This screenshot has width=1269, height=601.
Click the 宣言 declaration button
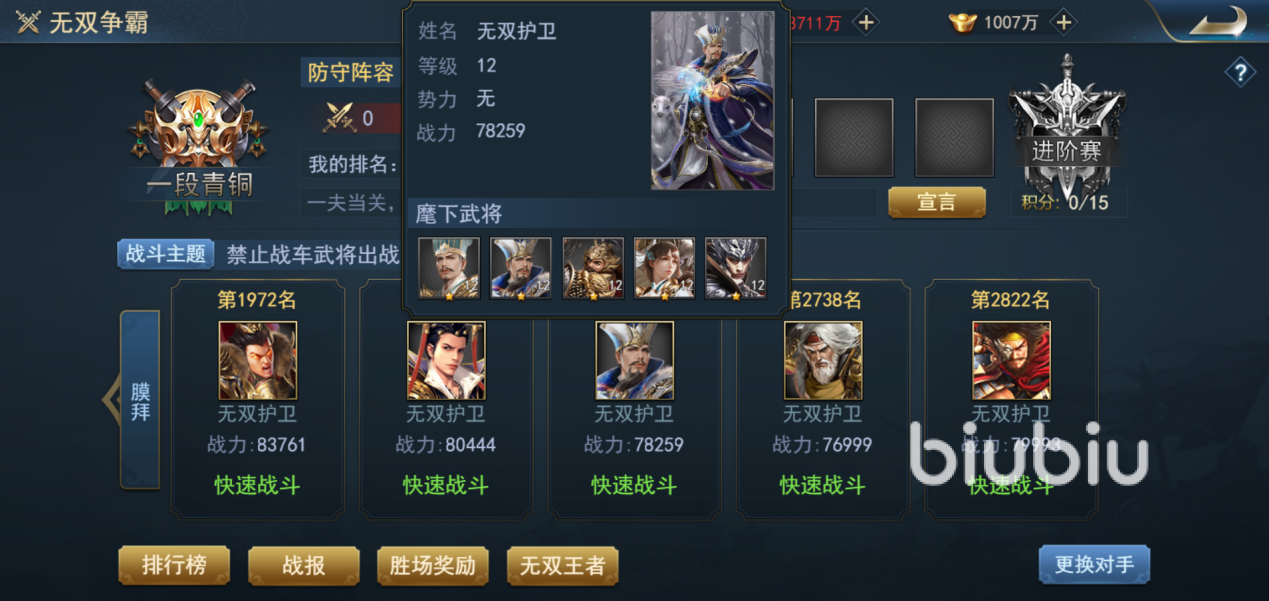pos(937,202)
